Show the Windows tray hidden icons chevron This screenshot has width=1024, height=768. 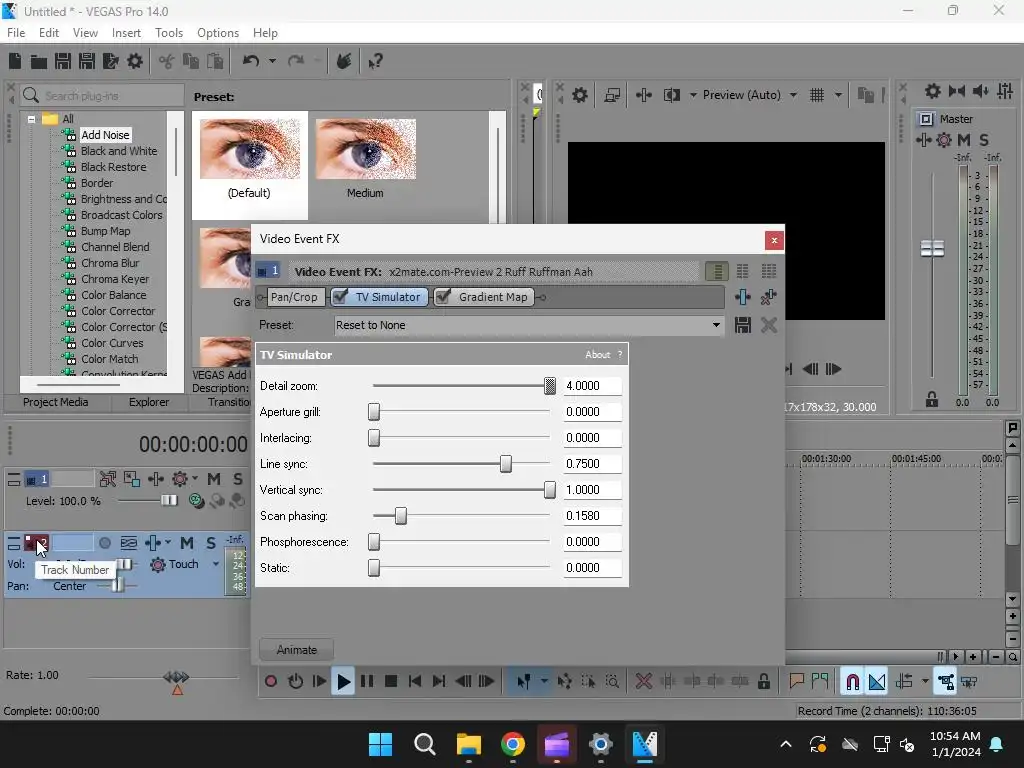pos(786,744)
